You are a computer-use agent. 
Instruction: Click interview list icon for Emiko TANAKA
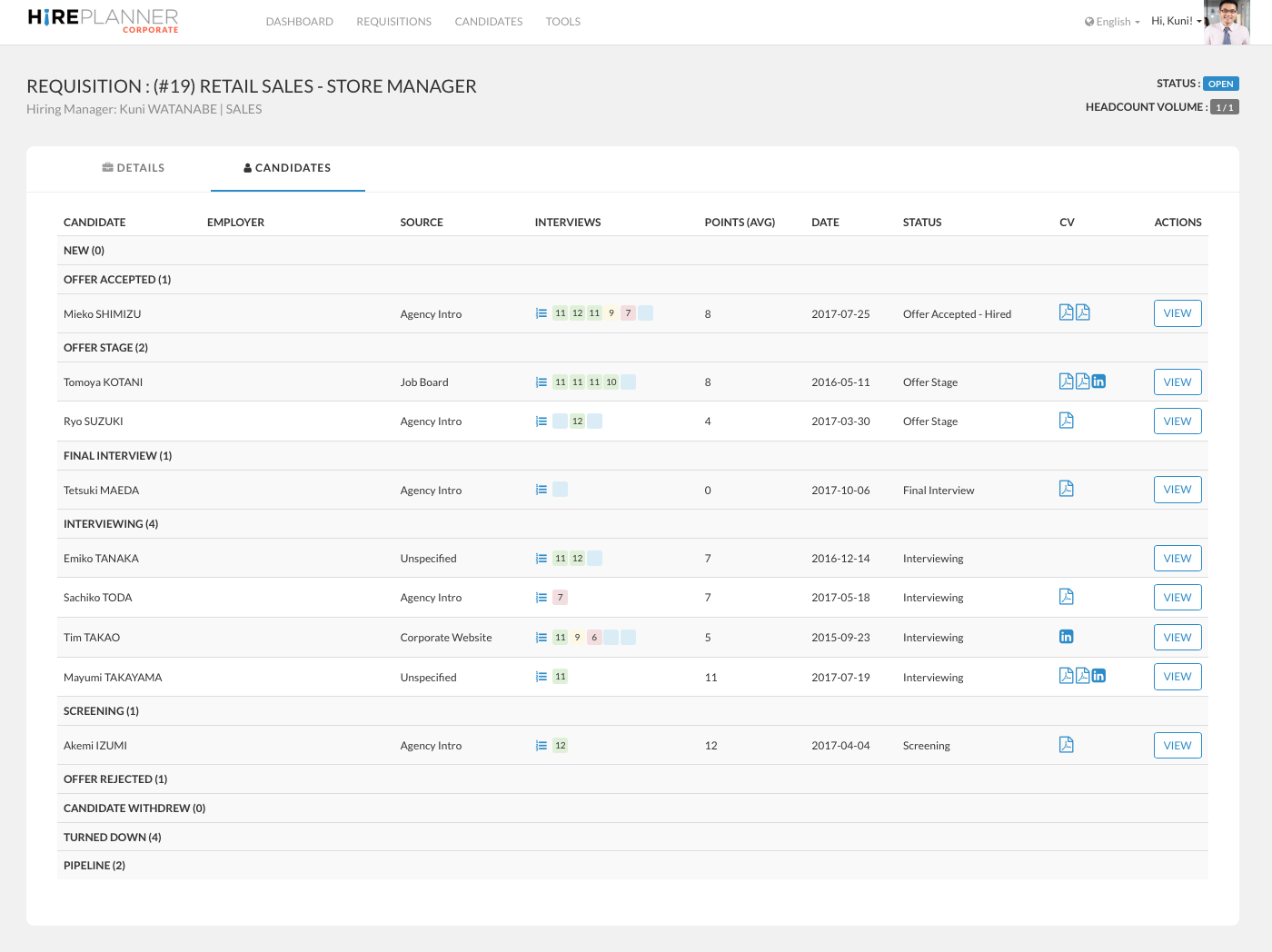click(x=542, y=559)
